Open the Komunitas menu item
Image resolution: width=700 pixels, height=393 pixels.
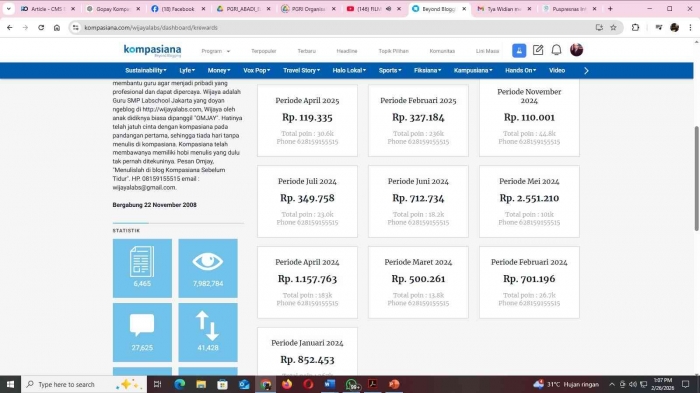[442, 51]
